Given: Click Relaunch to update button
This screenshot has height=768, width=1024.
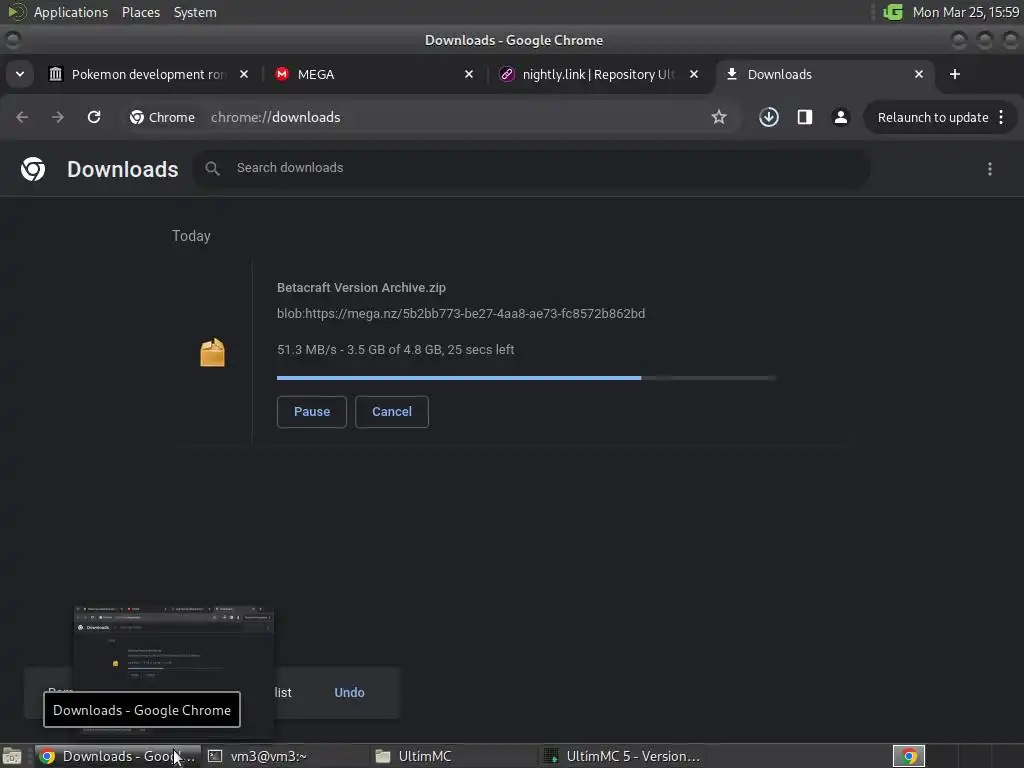Looking at the screenshot, I should point(932,118).
